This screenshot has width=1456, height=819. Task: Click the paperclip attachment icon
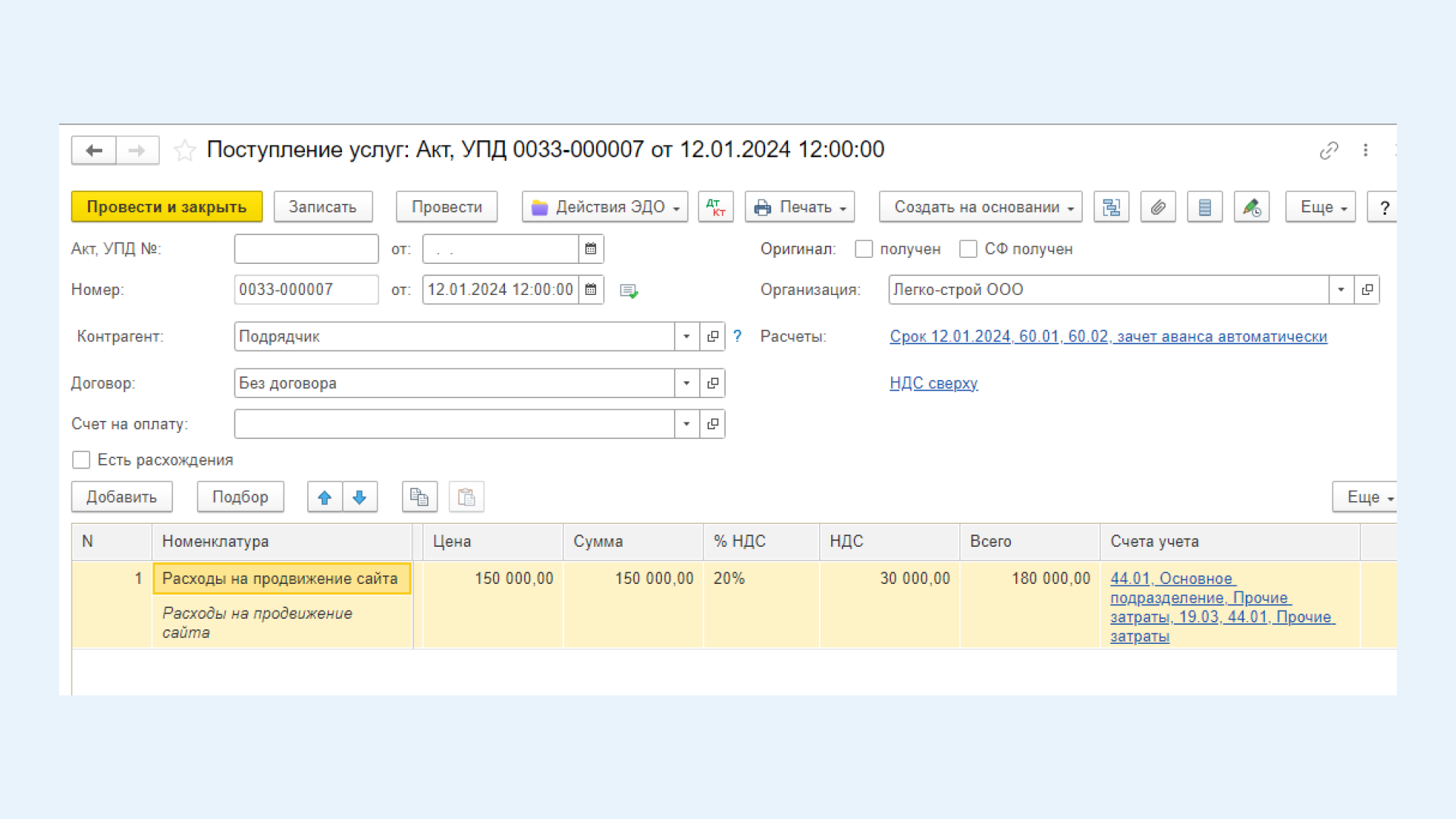pyautogui.click(x=1156, y=207)
